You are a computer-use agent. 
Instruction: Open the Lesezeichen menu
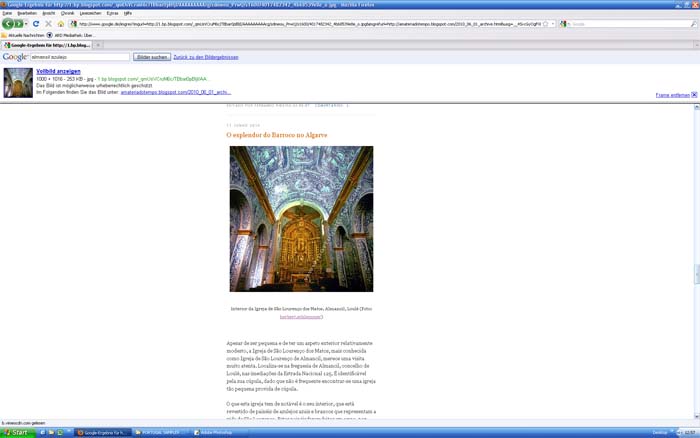click(x=91, y=13)
